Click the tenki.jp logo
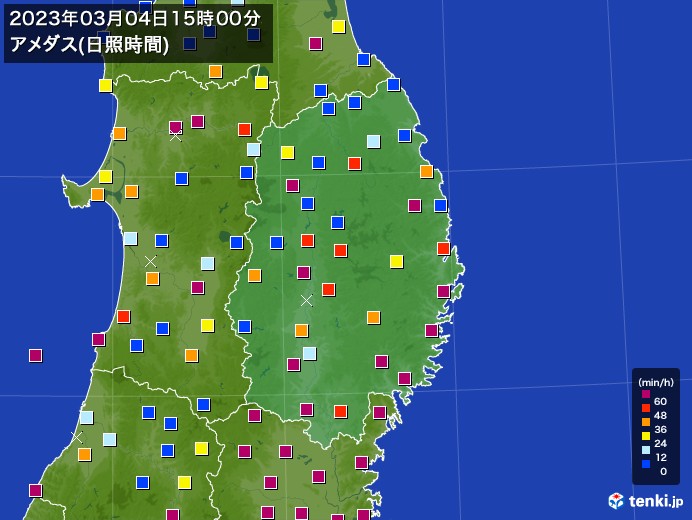Screen dimensions: 692x520 click(x=646, y=501)
